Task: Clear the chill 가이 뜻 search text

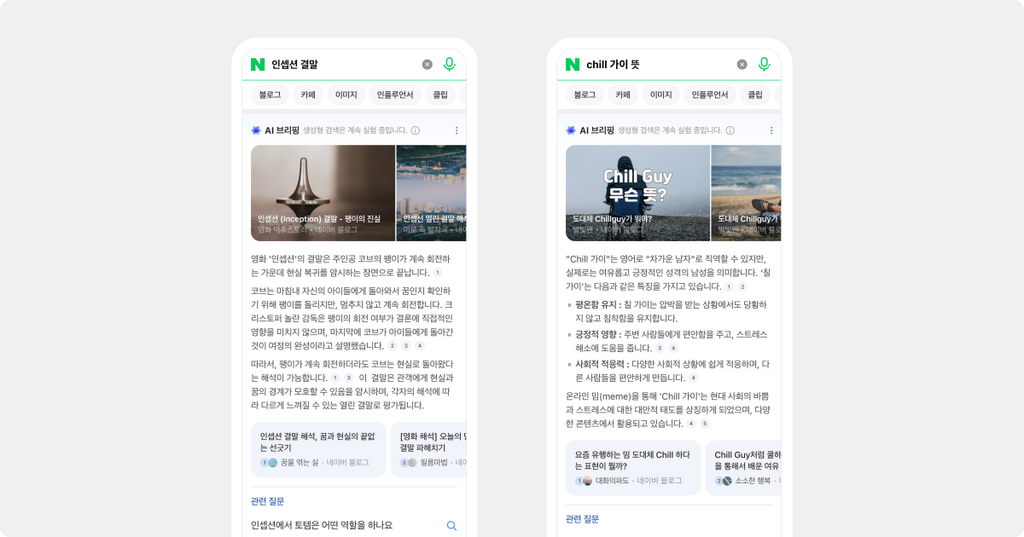Action: (x=742, y=64)
